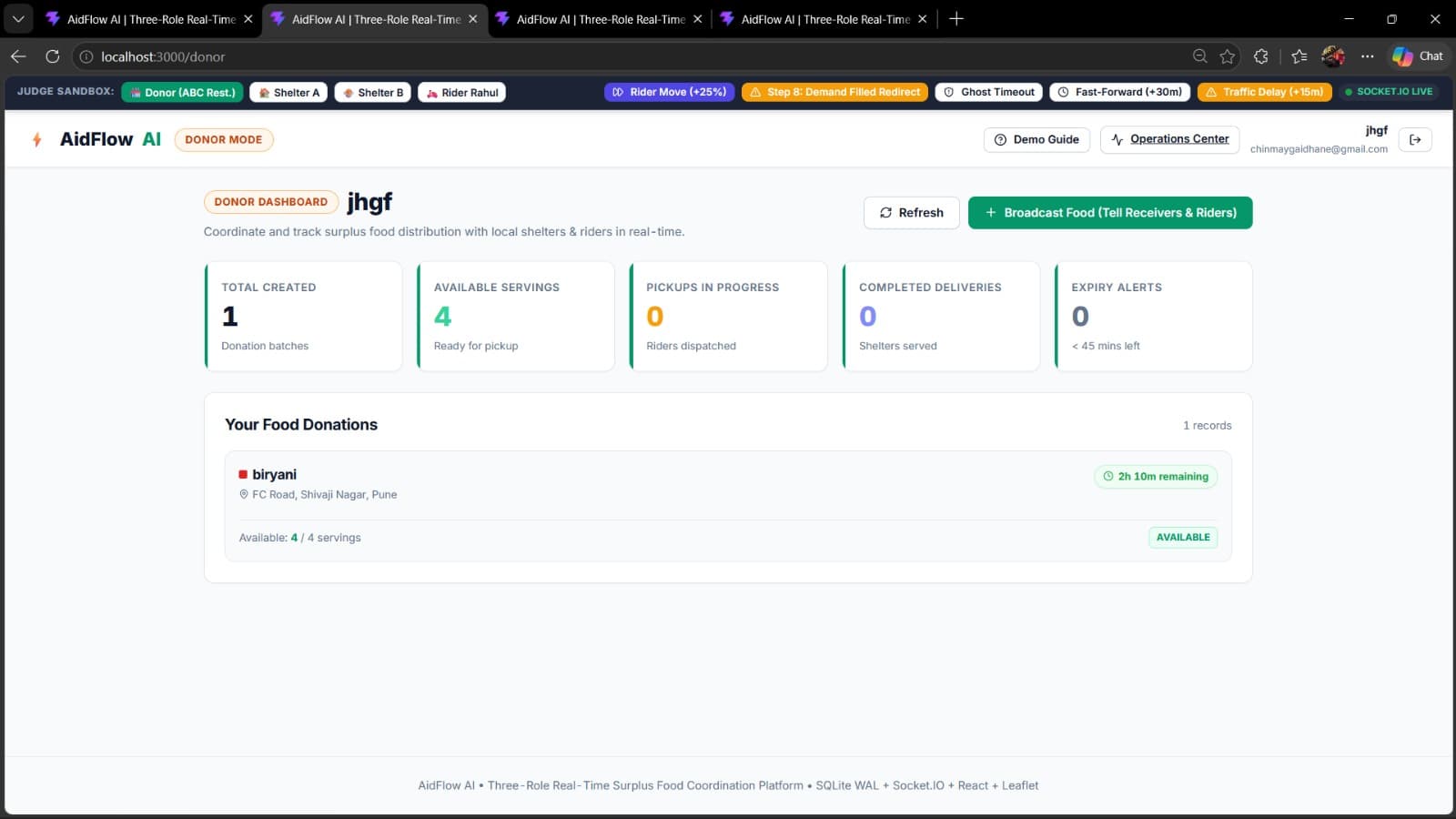Select Rider Rahul sandbox role

[462, 92]
